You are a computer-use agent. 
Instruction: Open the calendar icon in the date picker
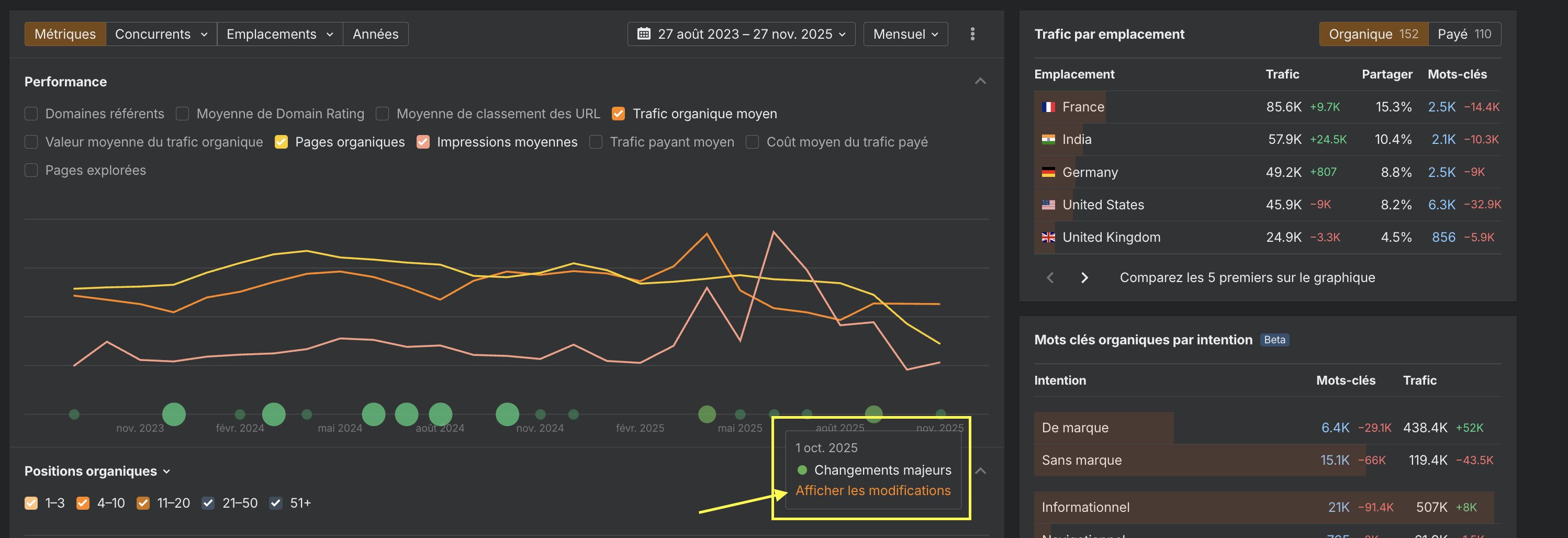(x=644, y=34)
